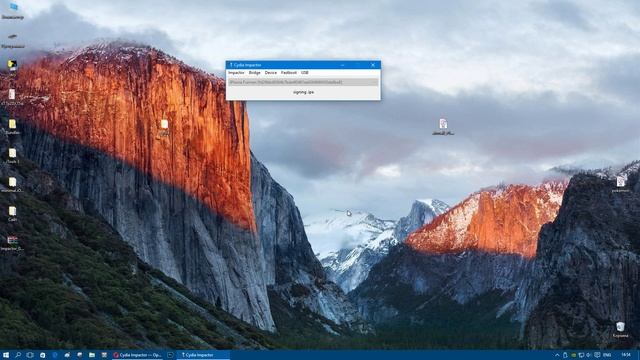The height and width of the screenshot is (360, 640).
Task: Show hidden system tray icons
Action: point(557,355)
